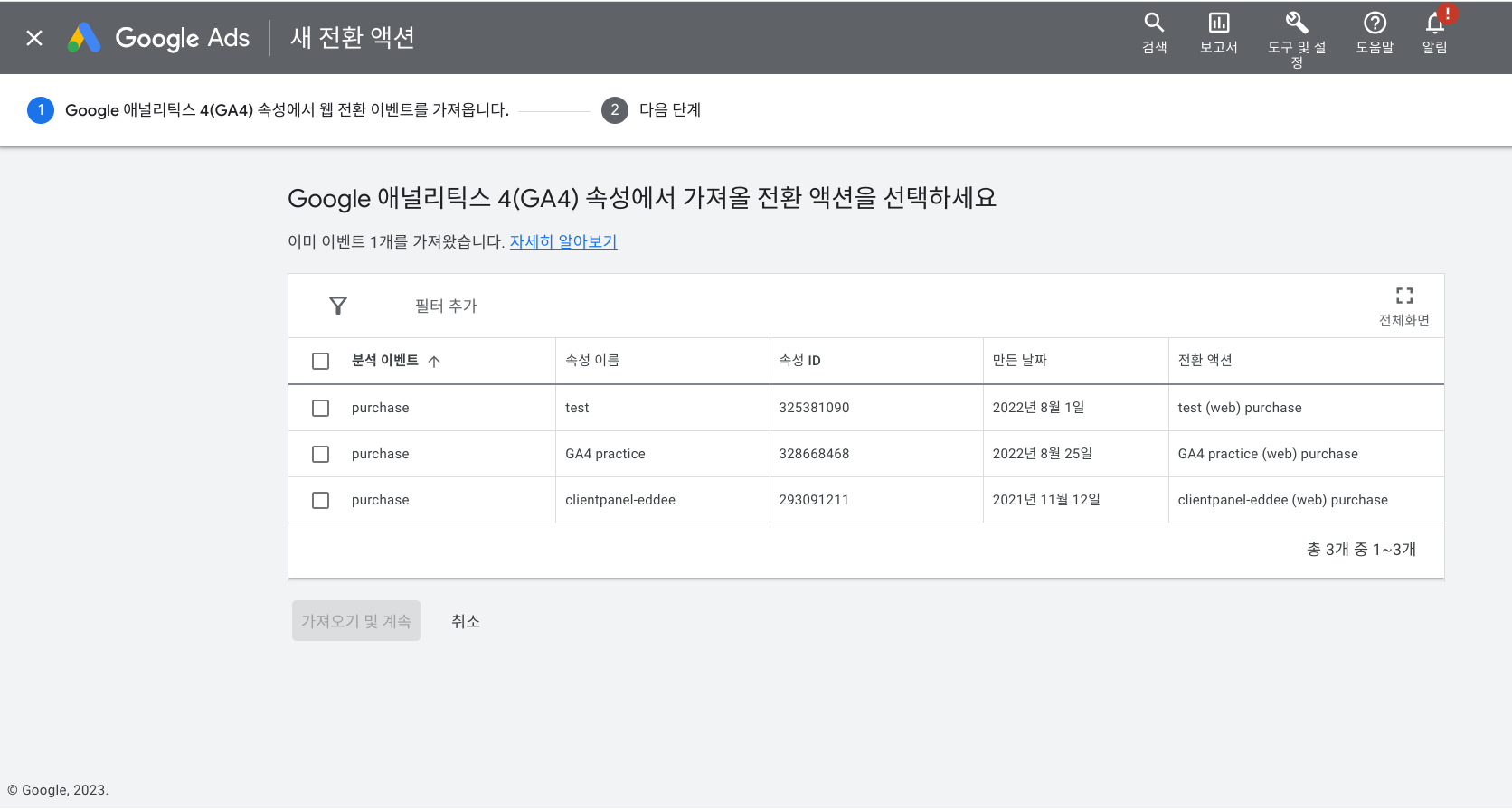The height and width of the screenshot is (810, 1512).
Task: Click the date 2021년 11월 12일
Action: click(x=1046, y=500)
